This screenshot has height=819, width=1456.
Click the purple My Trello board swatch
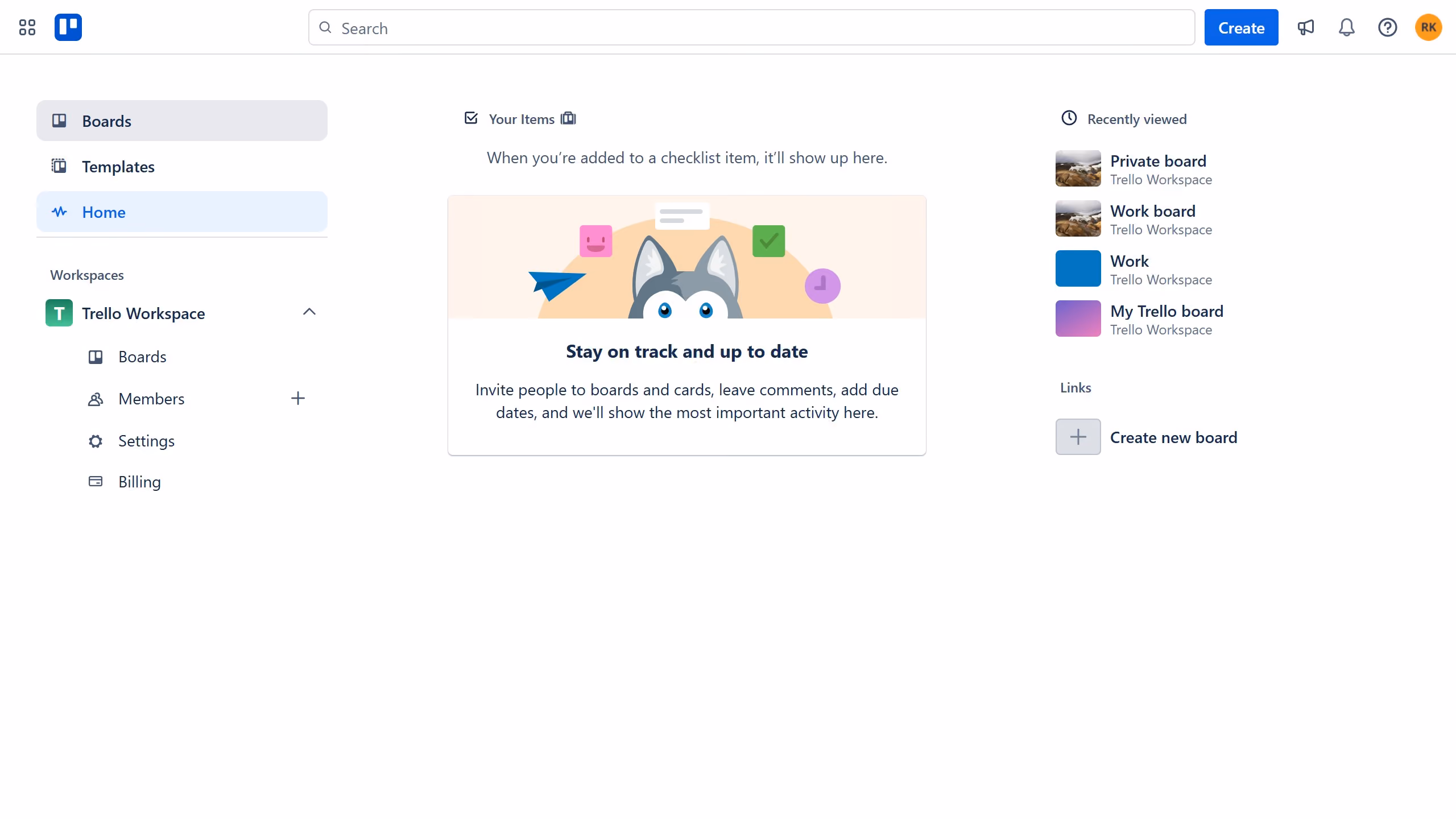[1078, 318]
